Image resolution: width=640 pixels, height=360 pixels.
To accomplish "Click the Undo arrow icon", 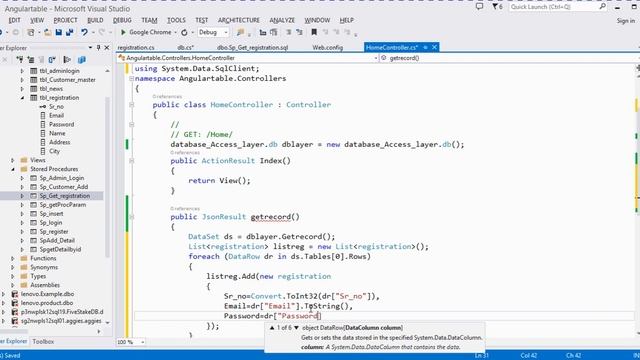I will [x=84, y=32].
